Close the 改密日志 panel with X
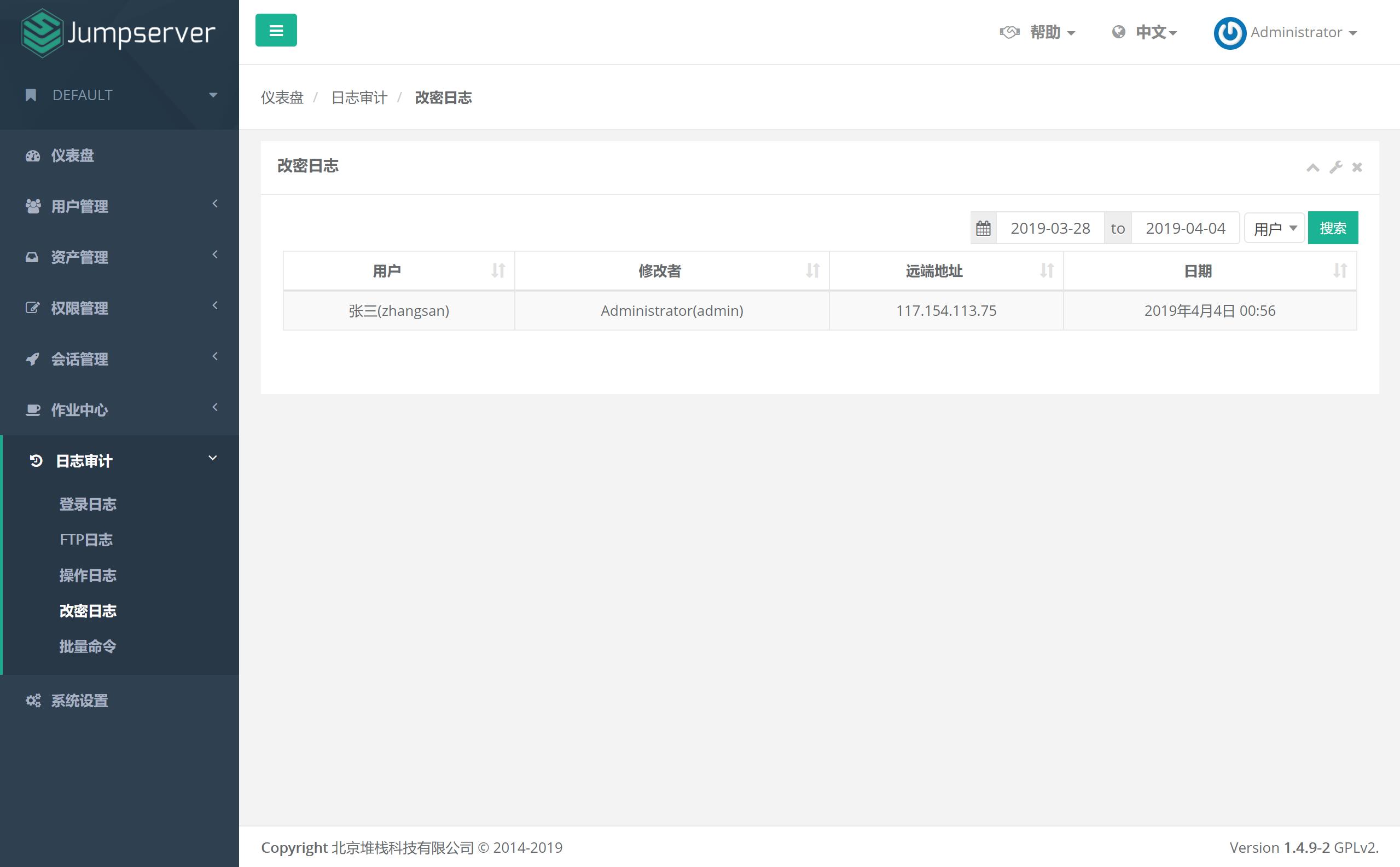 (1356, 167)
